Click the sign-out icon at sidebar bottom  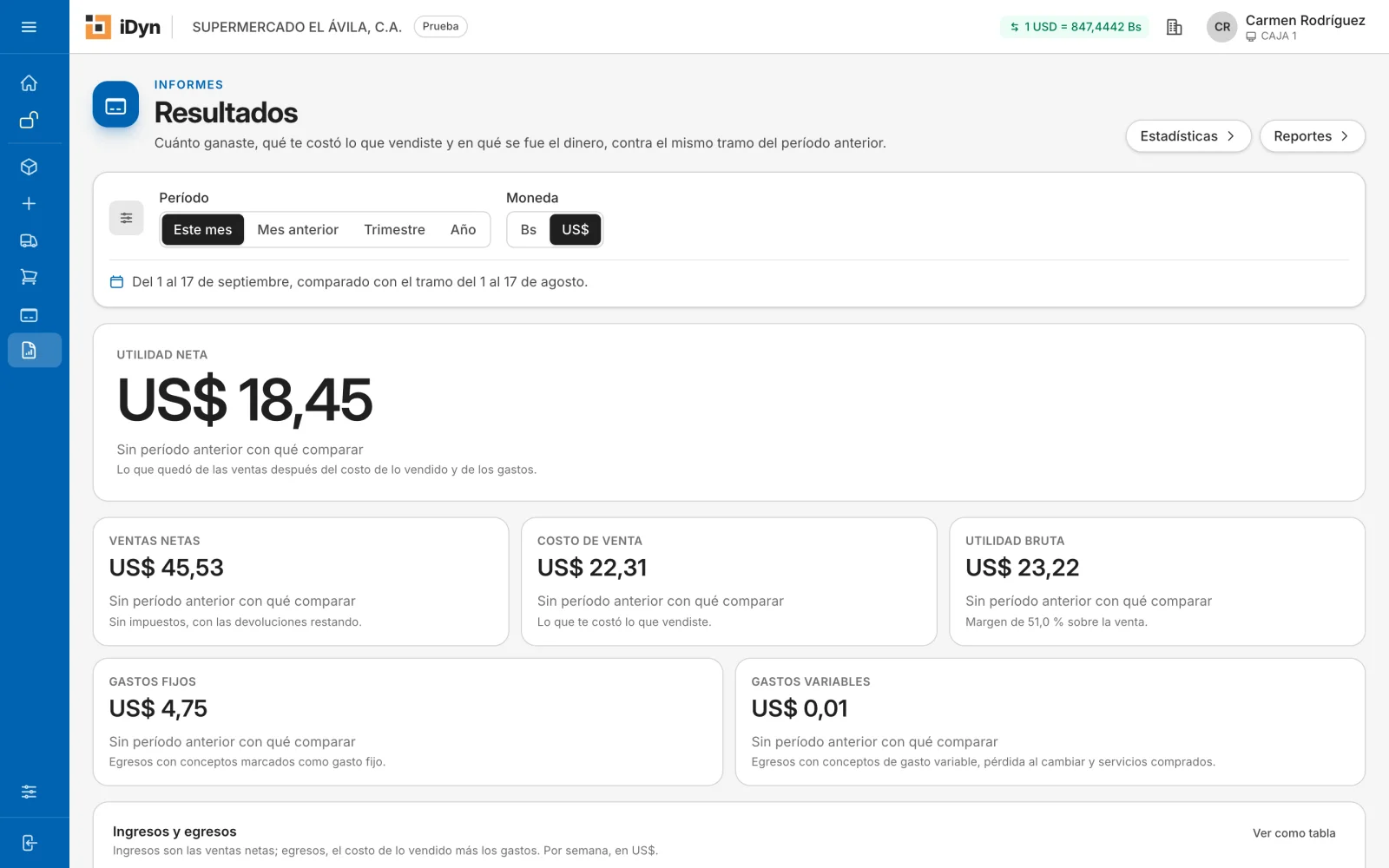point(29,843)
